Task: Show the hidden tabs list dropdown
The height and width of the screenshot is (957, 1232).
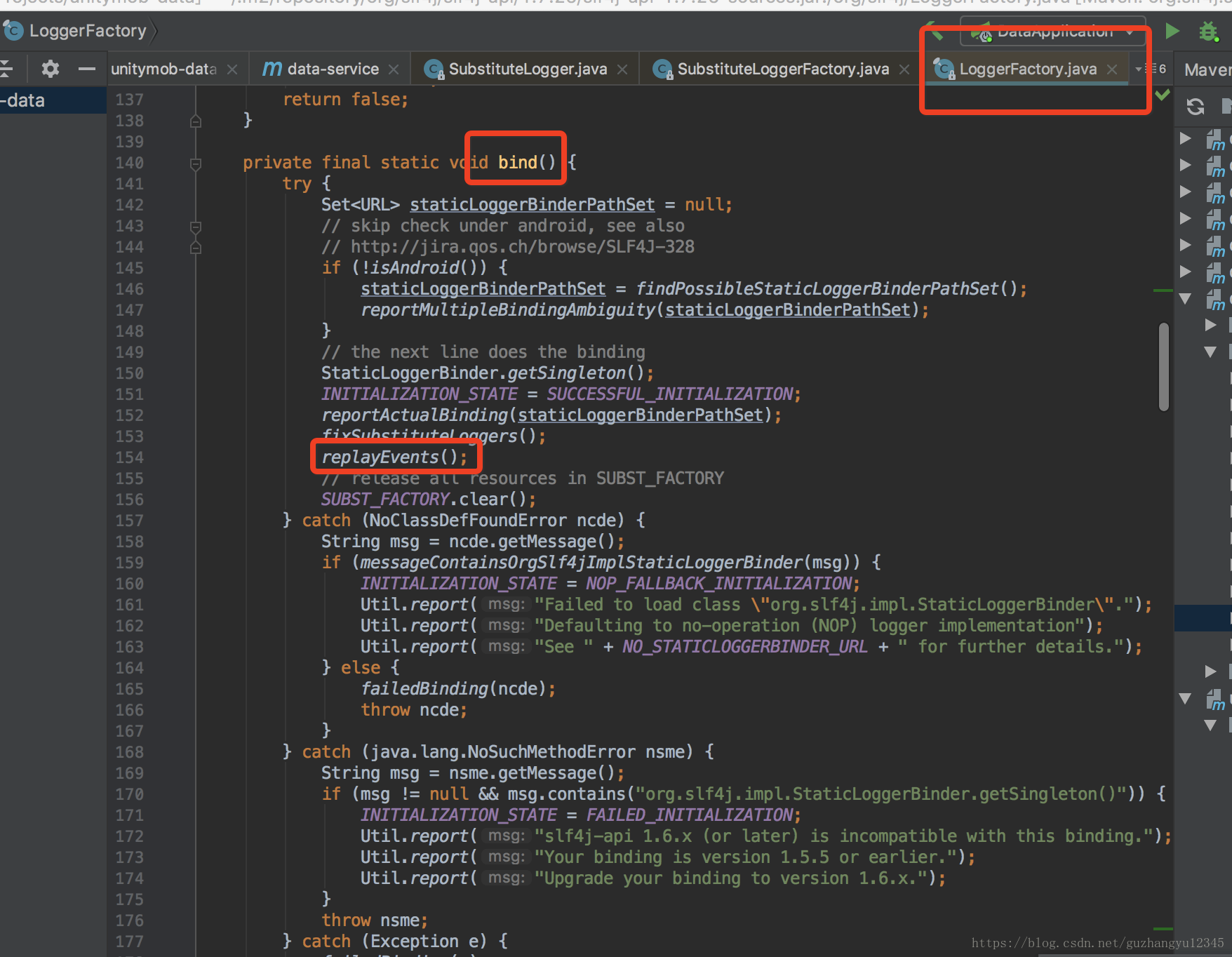Action: pos(1151,69)
